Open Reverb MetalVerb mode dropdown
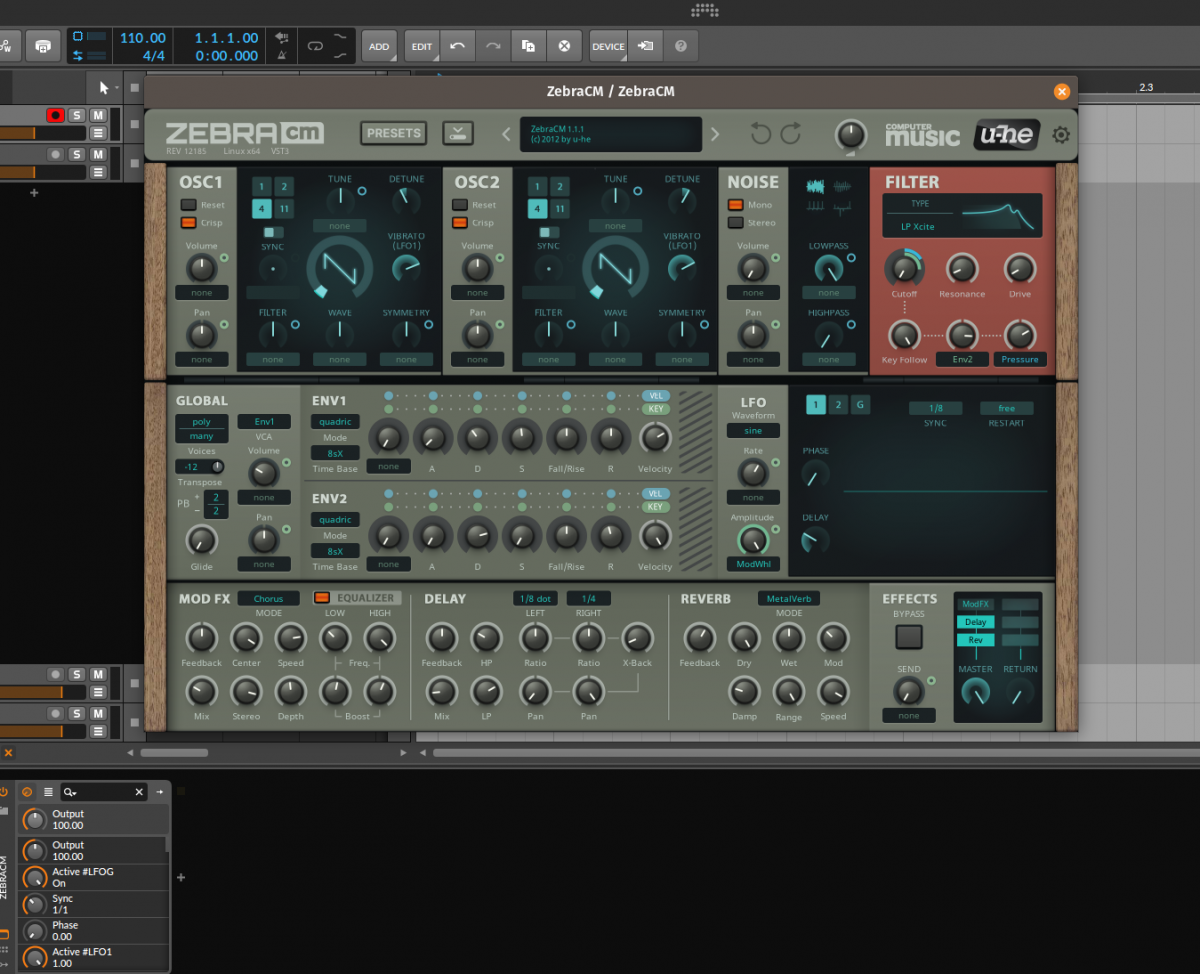The width and height of the screenshot is (1200, 974). pos(789,599)
